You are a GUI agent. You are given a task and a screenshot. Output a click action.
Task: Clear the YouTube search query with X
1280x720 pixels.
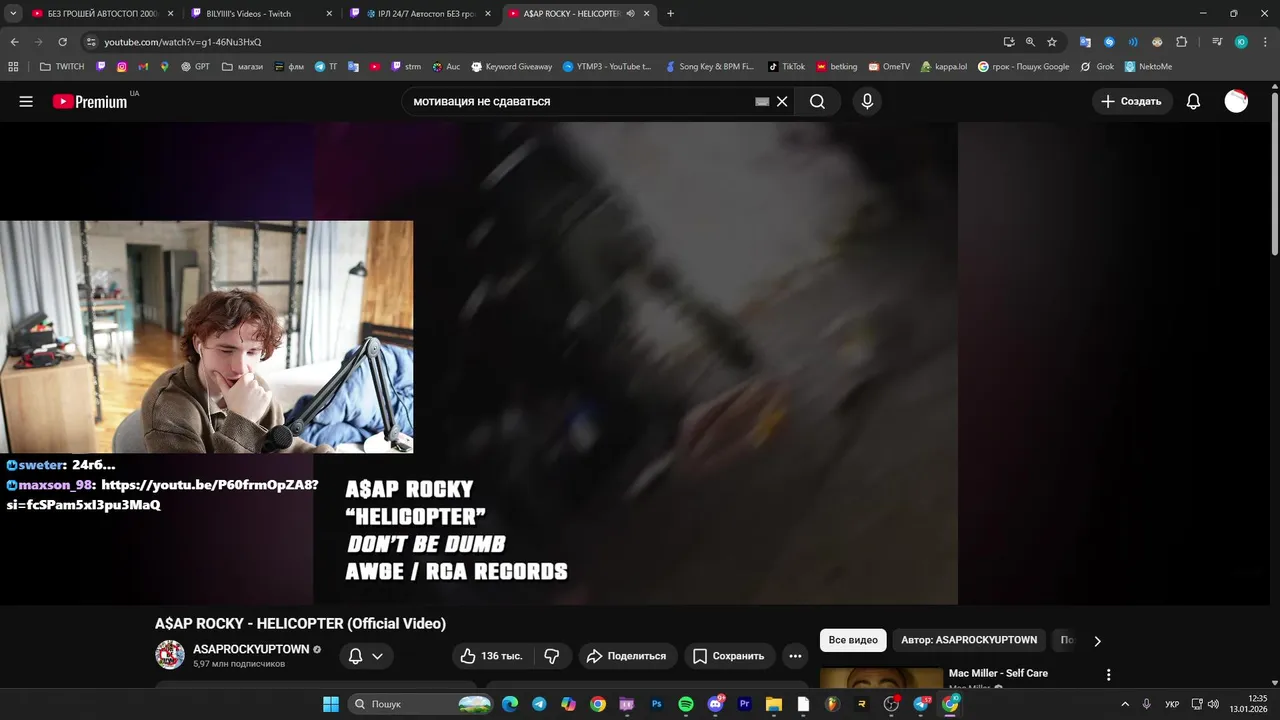[782, 101]
